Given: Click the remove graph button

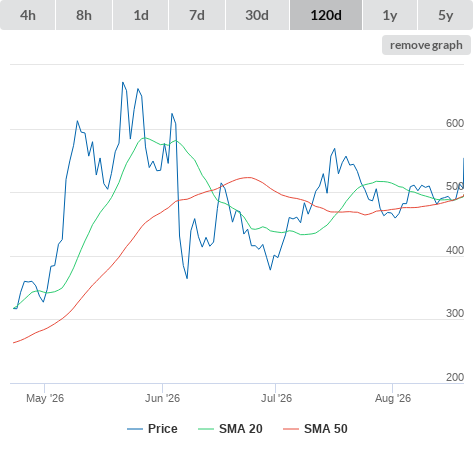Looking at the screenshot, I should pos(426,45).
